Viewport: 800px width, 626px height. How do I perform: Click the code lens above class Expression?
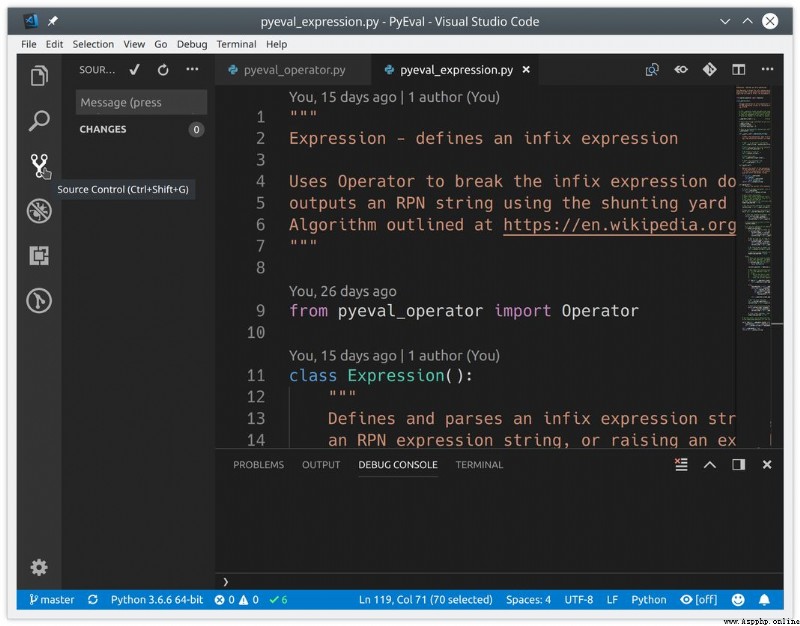[394, 356]
